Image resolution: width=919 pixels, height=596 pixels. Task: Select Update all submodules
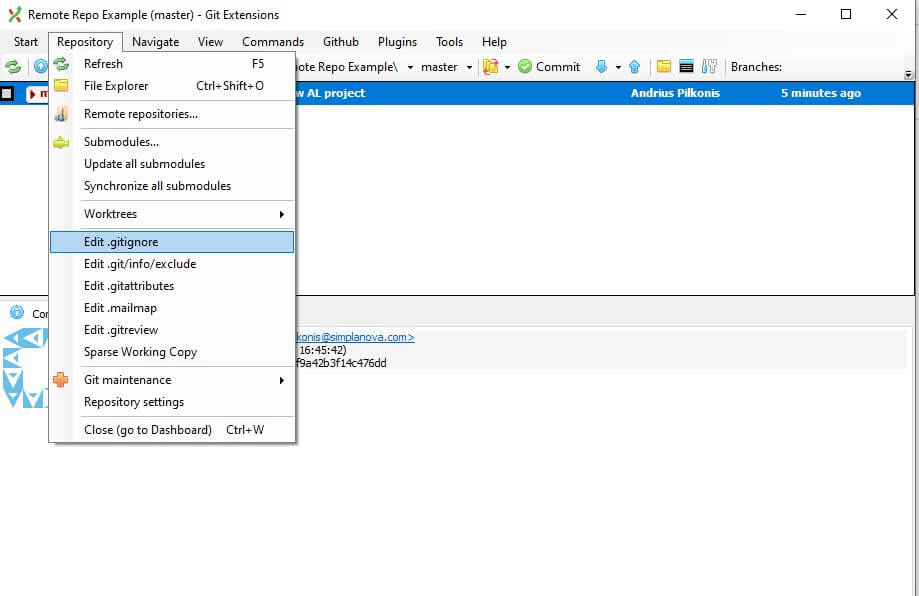172,164
